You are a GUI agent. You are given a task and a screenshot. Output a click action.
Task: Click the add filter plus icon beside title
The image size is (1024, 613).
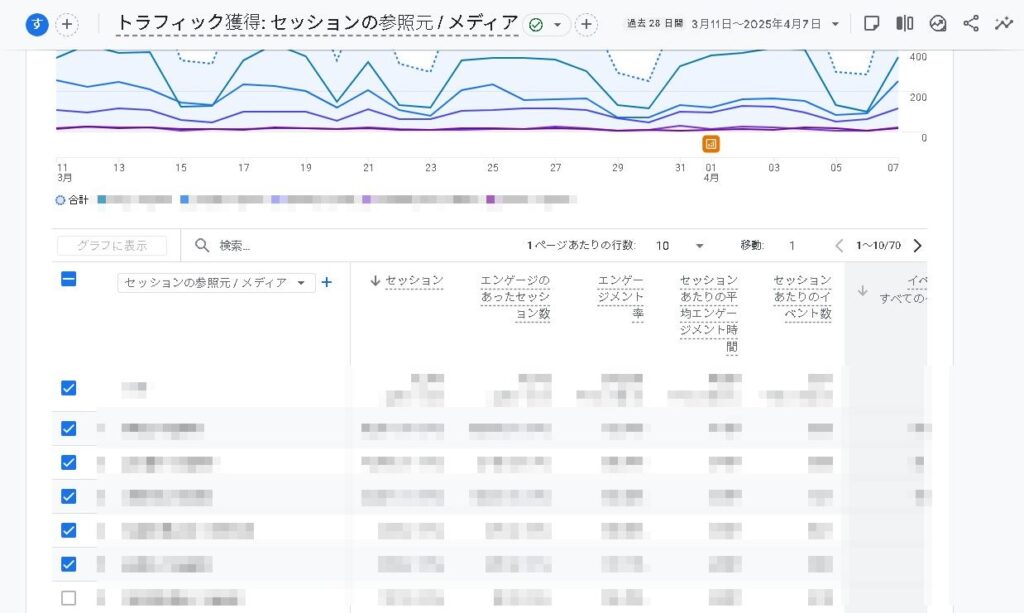586,24
